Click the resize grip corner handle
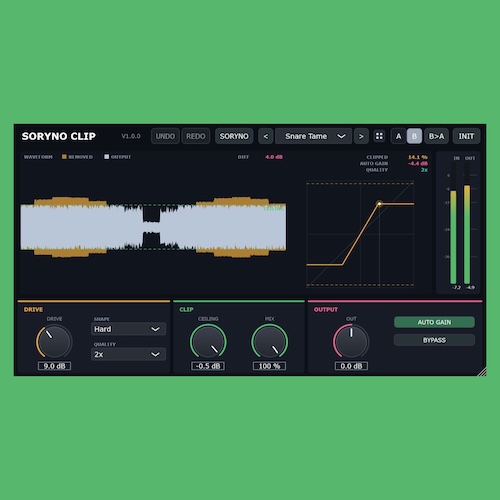 pyautogui.click(x=482, y=372)
